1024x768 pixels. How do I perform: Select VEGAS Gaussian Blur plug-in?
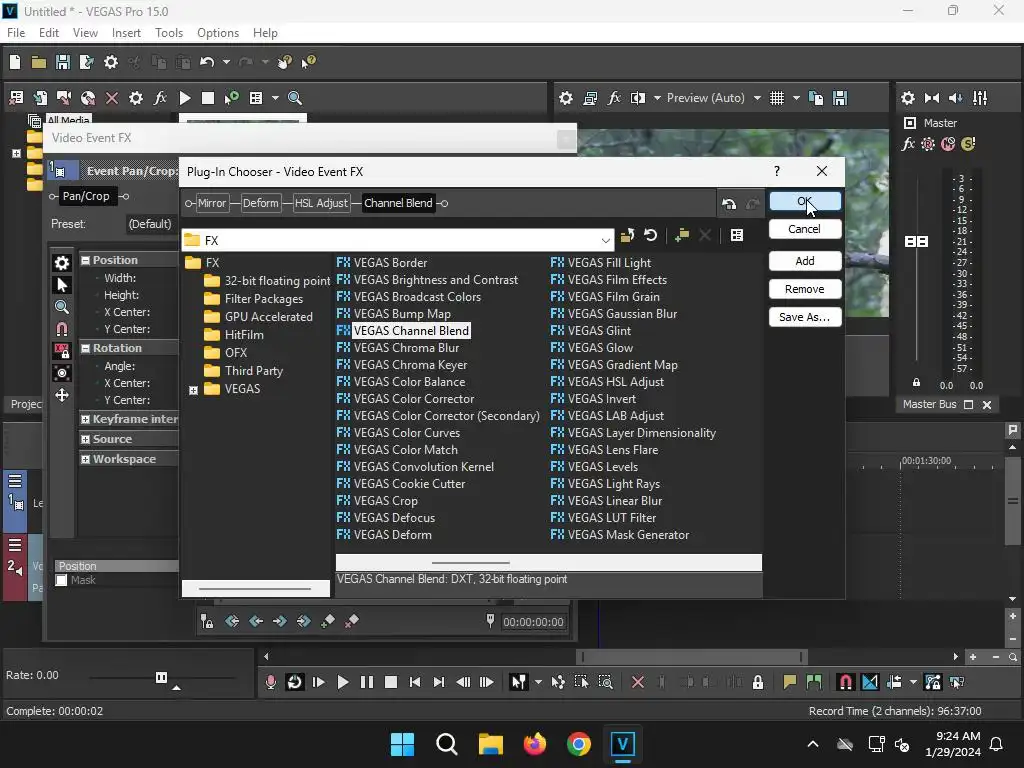tap(614, 313)
